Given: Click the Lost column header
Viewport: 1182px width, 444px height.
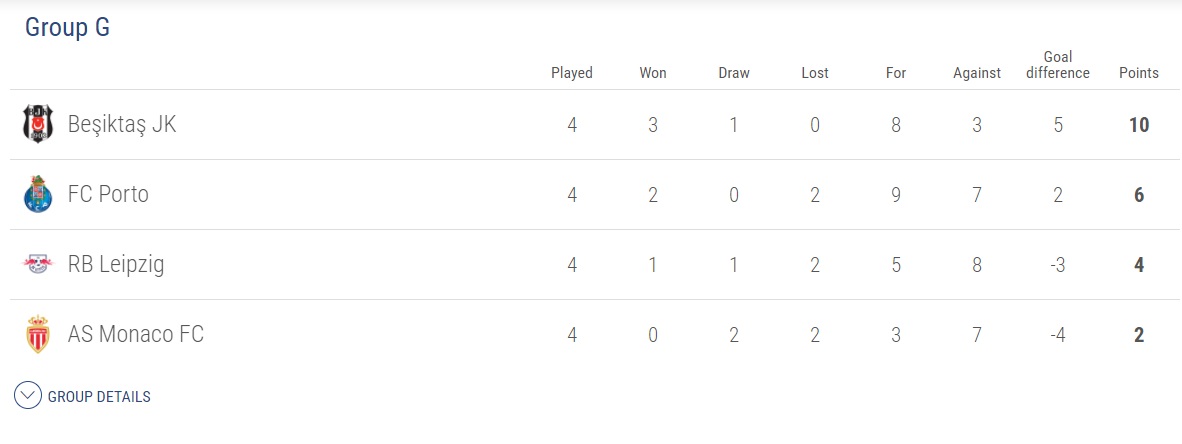Looking at the screenshot, I should click(x=815, y=73).
